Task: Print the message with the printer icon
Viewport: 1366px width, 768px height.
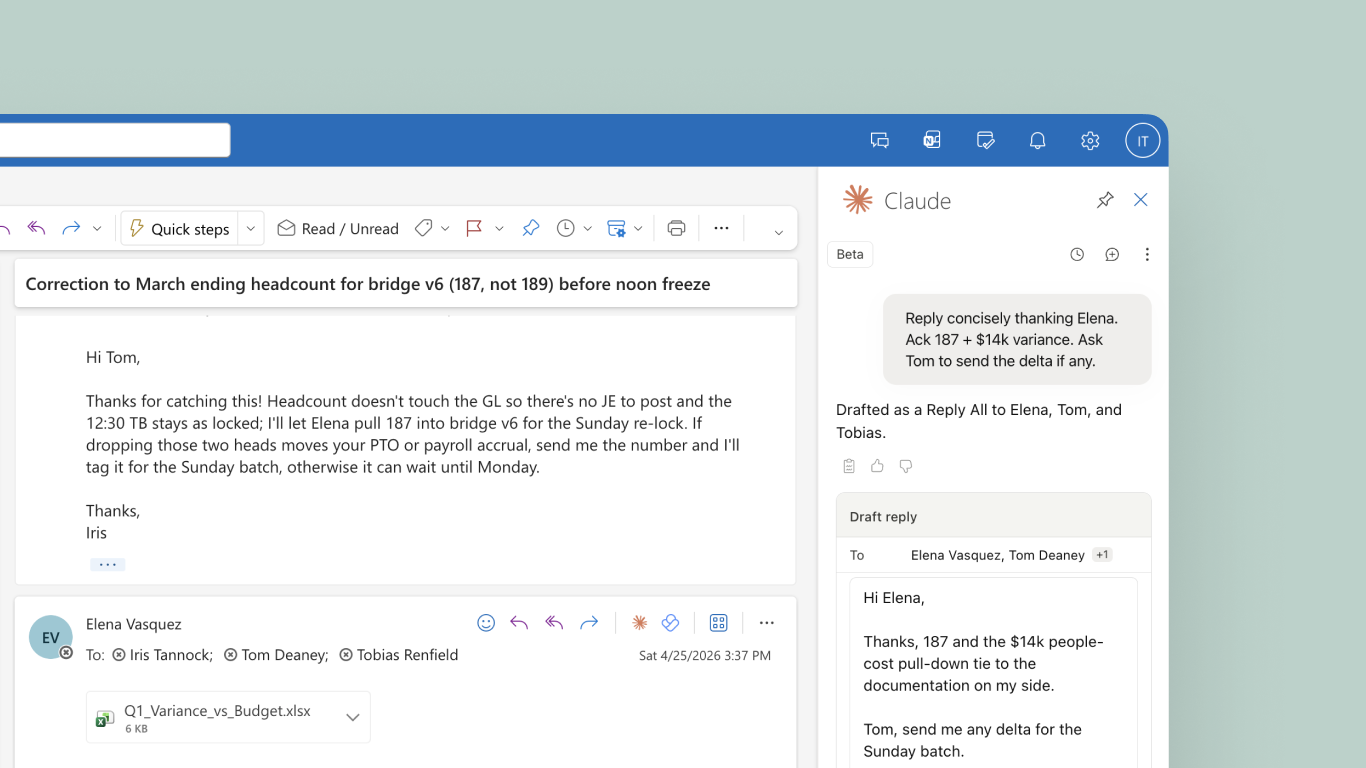Action: click(677, 228)
